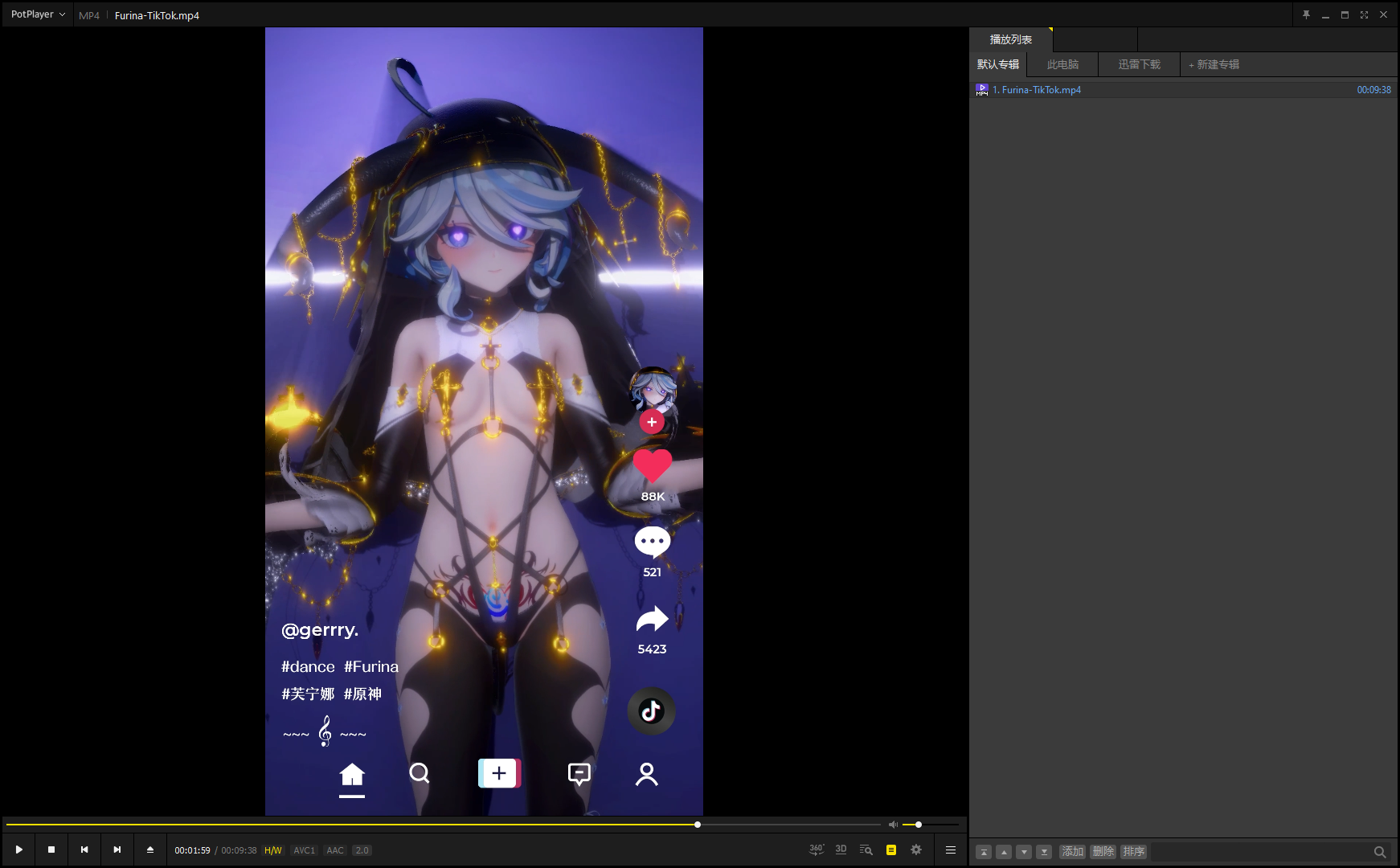The height and width of the screenshot is (868, 1400).
Task: Mute audio via the speaker icon
Action: (x=893, y=825)
